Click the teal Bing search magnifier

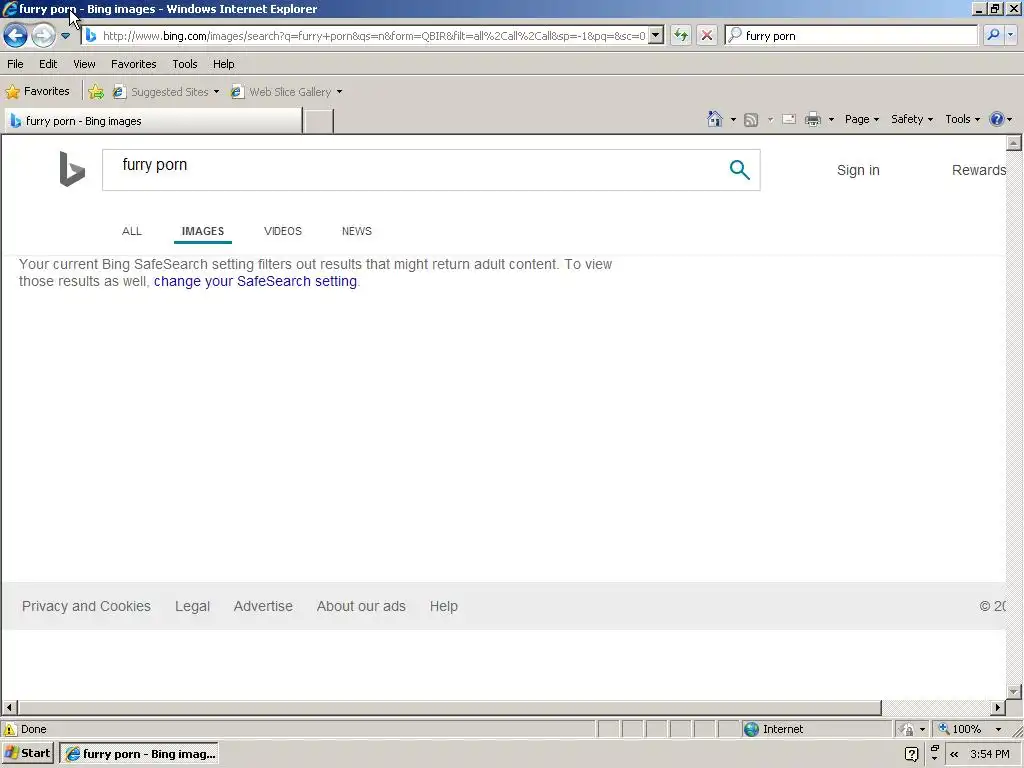[x=739, y=170]
